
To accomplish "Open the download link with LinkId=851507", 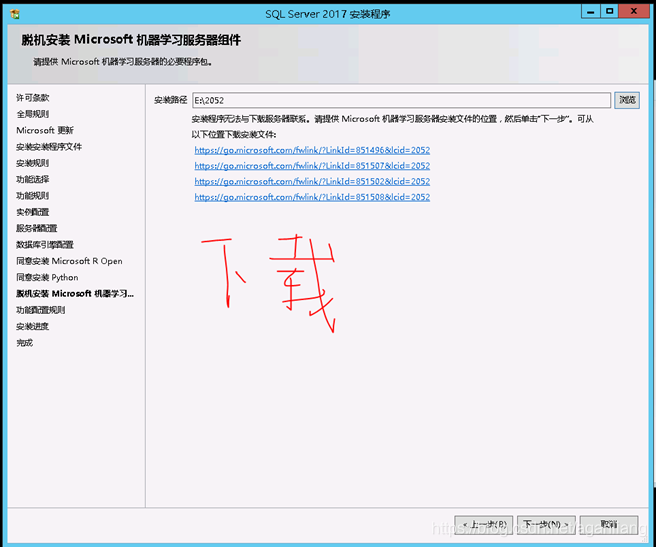I will point(312,166).
